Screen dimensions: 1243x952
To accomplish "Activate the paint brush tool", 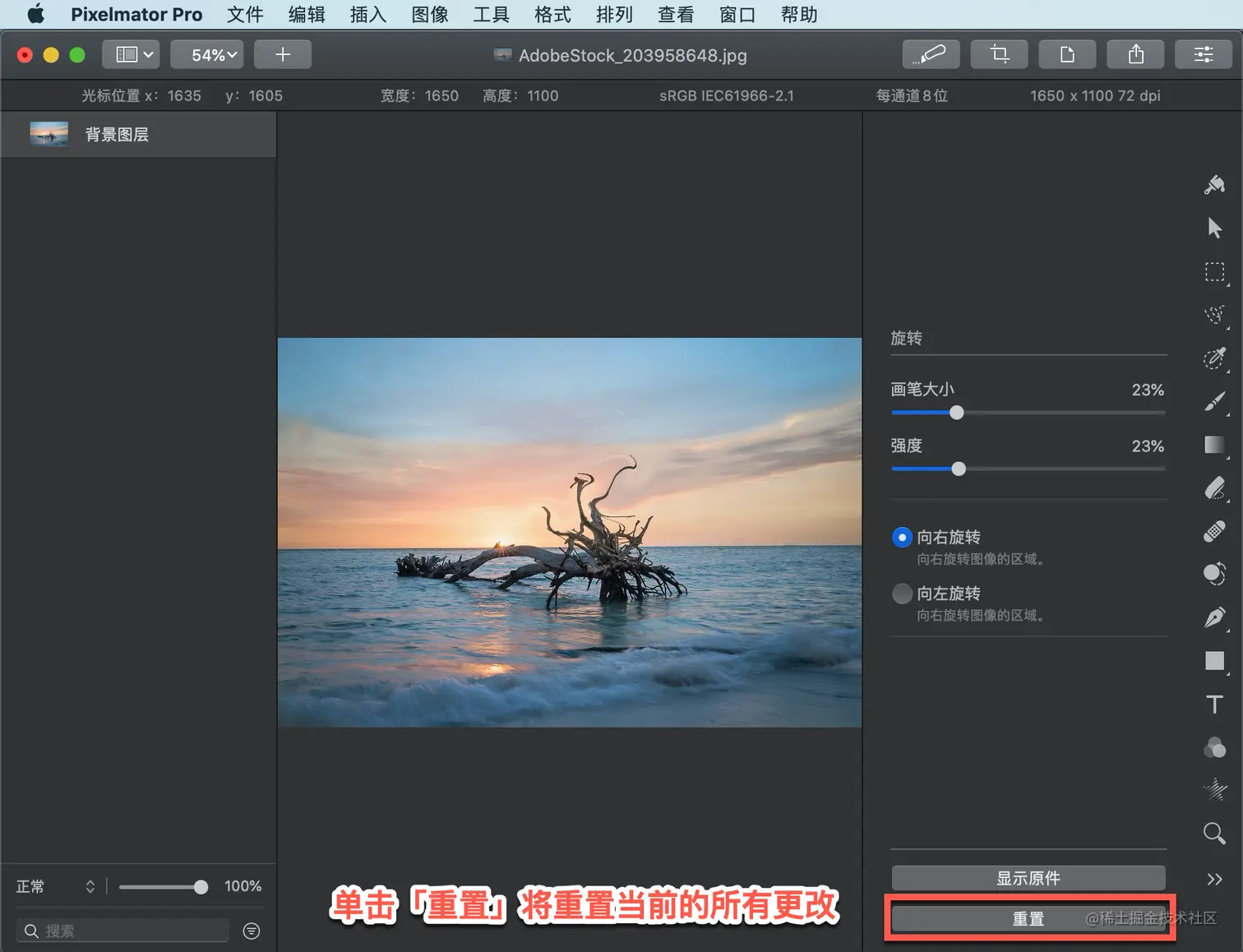I will point(1214,401).
